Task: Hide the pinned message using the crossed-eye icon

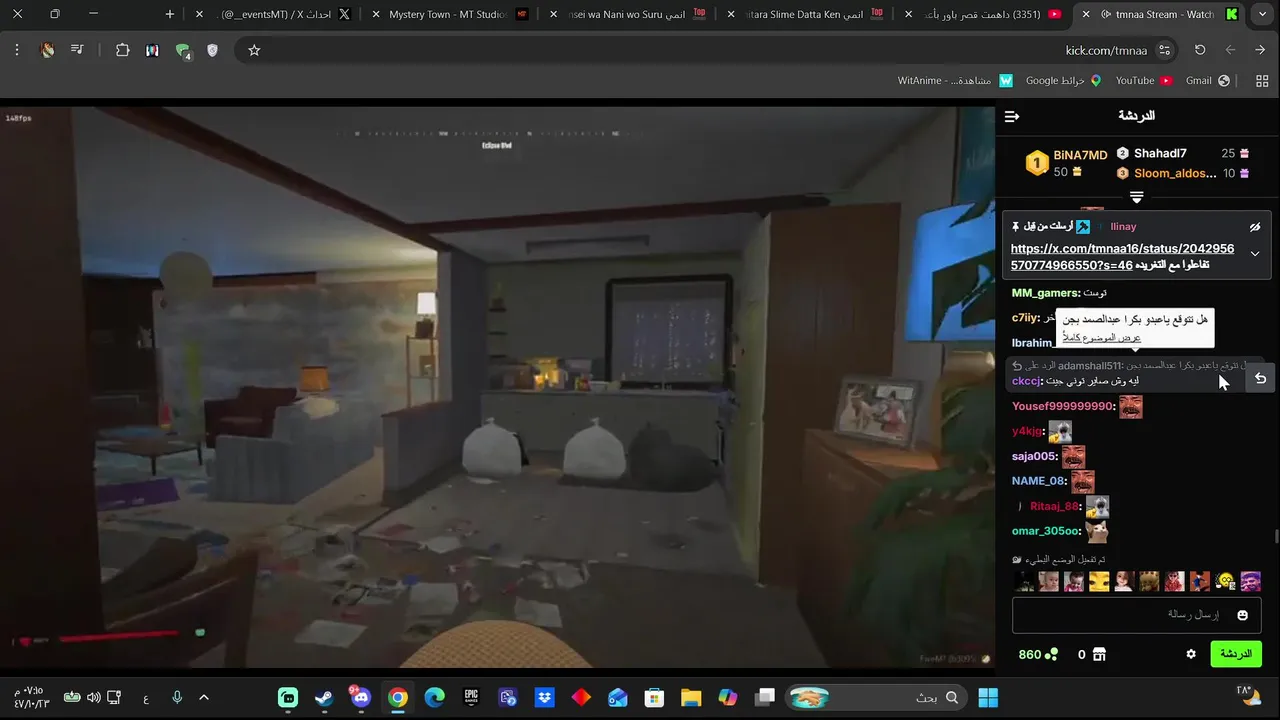Action: click(x=1255, y=227)
